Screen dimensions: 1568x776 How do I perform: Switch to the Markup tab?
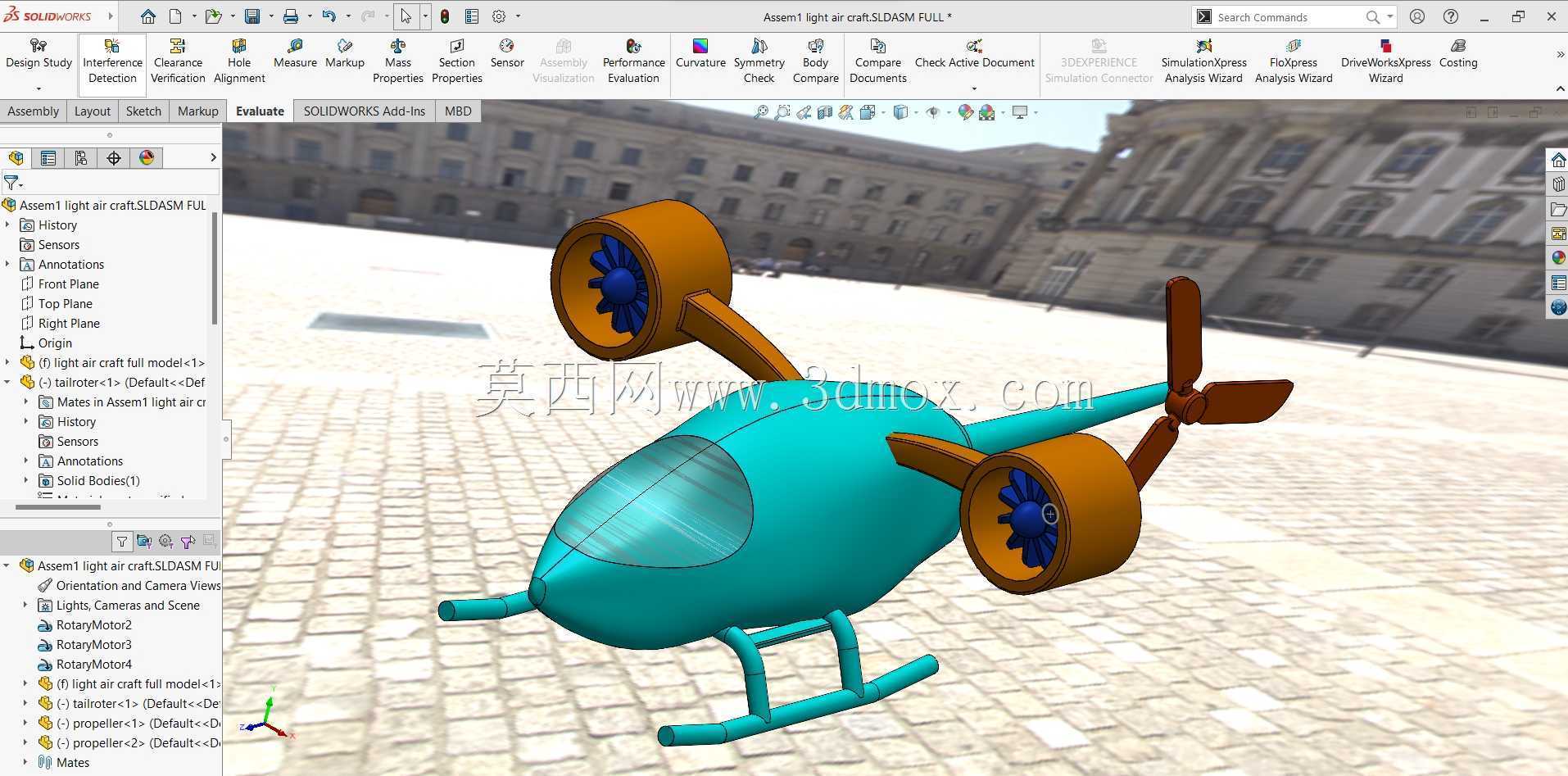[197, 111]
